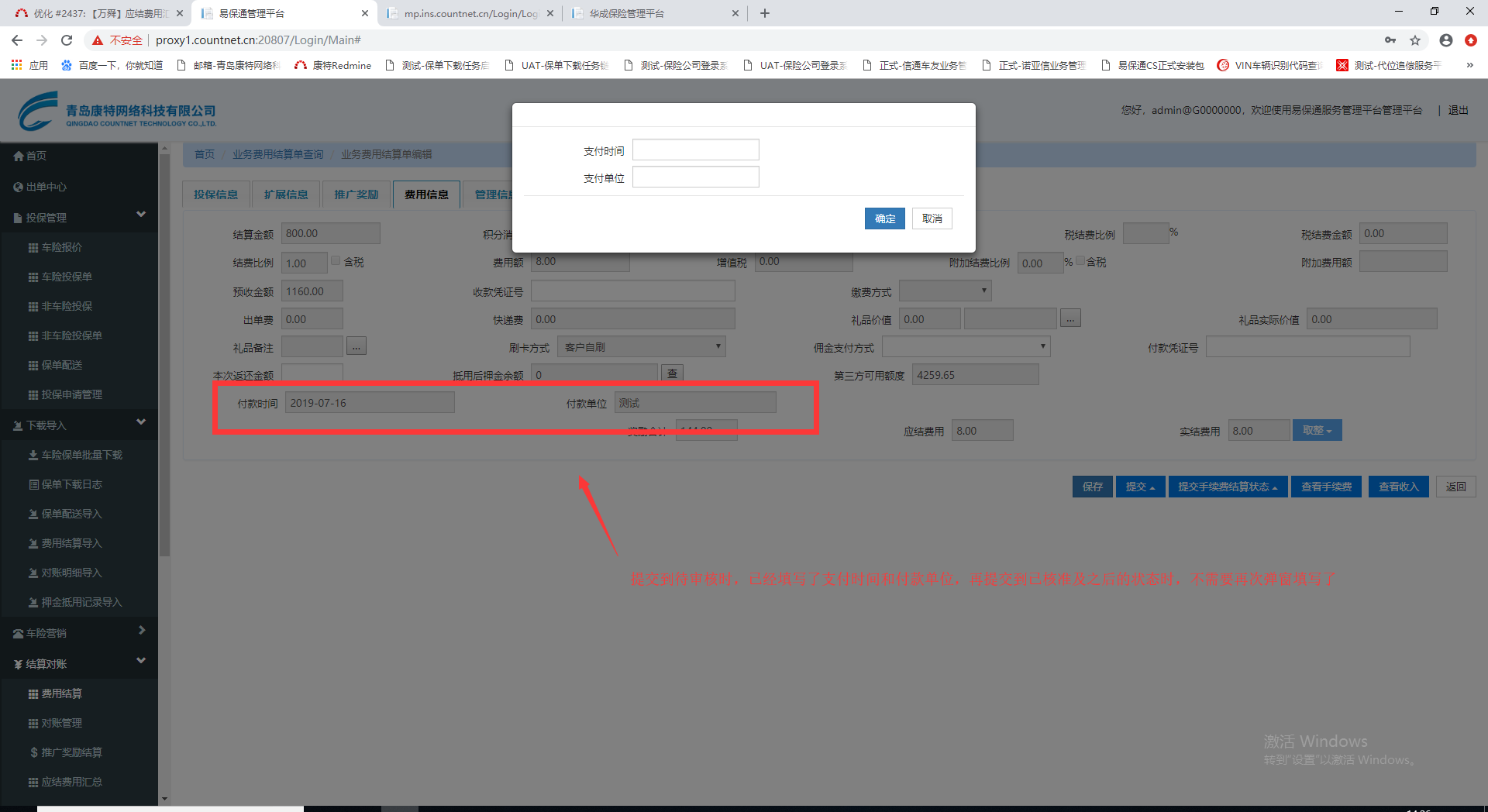Open 车险报价 in the sidebar

coord(55,247)
